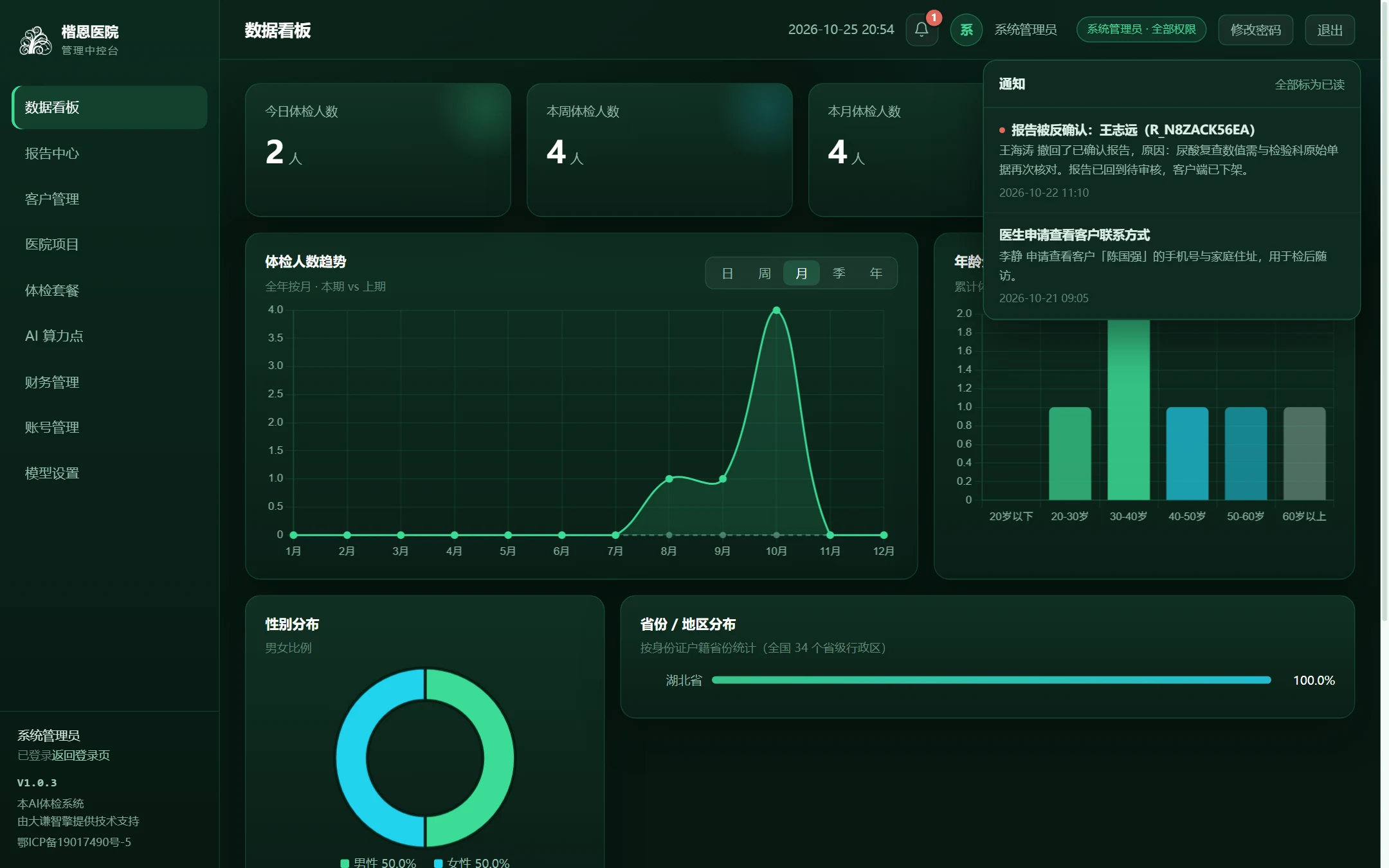Screen dimensions: 1389x868
Task: Switch trend chart to 年 view
Action: click(876, 273)
